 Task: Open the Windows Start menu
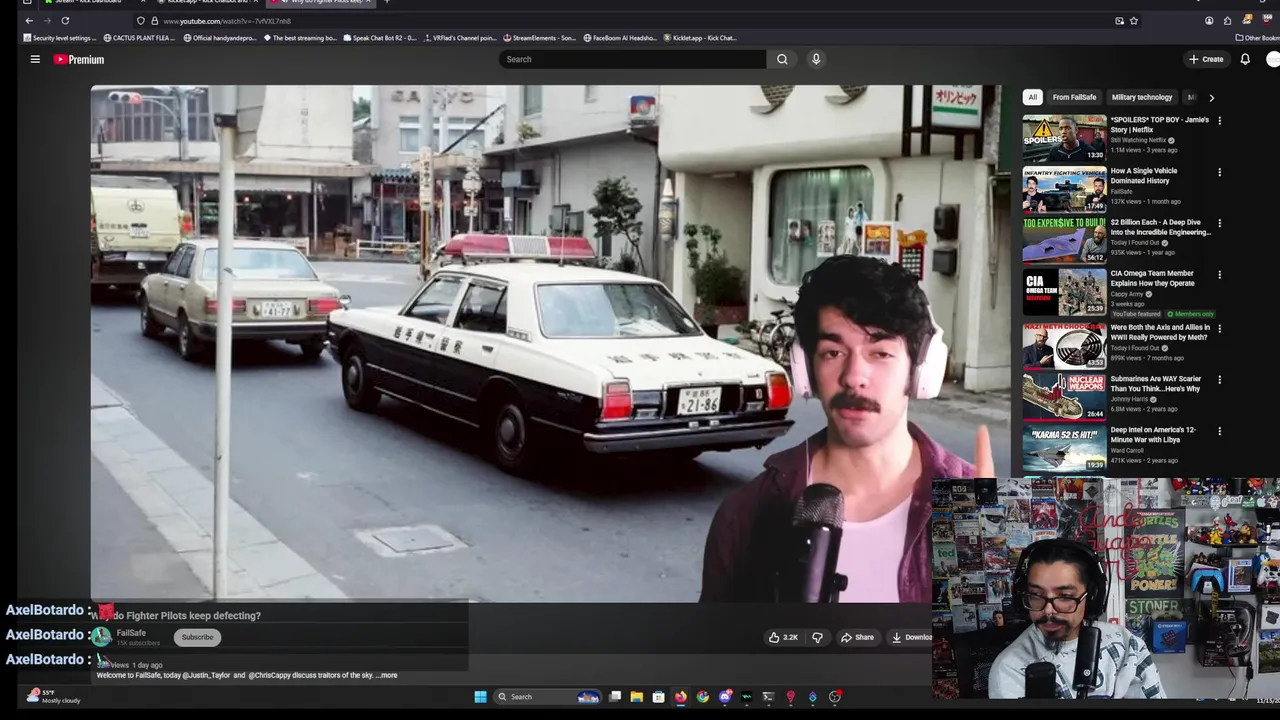(480, 697)
